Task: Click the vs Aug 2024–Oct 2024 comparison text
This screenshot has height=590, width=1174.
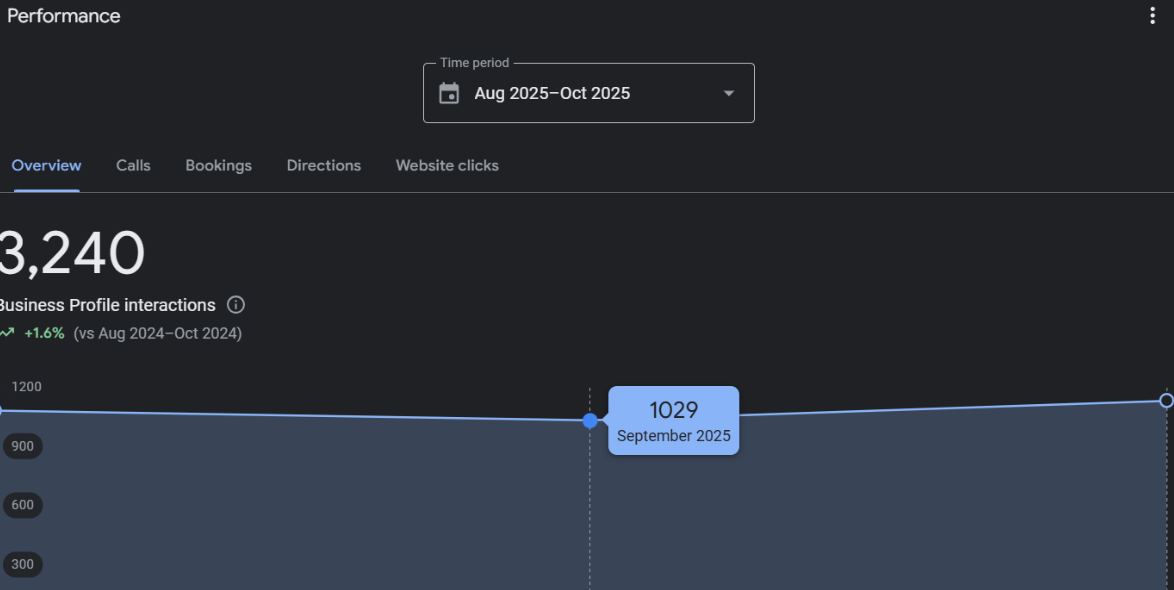Action: click(x=157, y=334)
